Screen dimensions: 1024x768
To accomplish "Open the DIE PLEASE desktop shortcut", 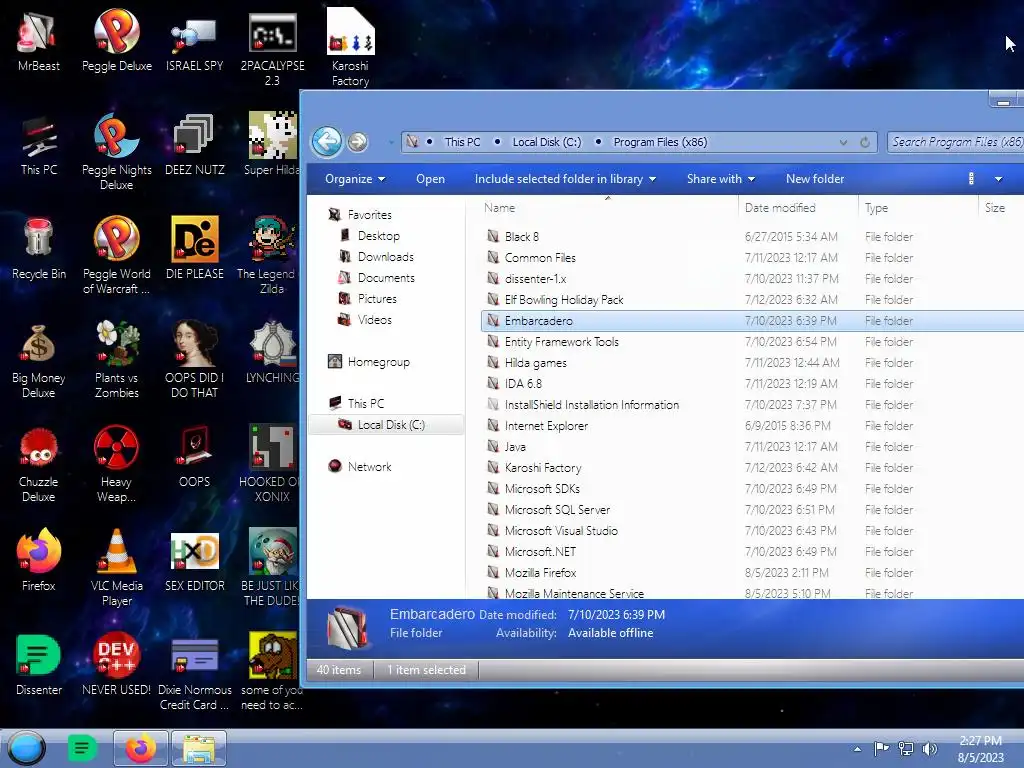I will coord(195,249).
